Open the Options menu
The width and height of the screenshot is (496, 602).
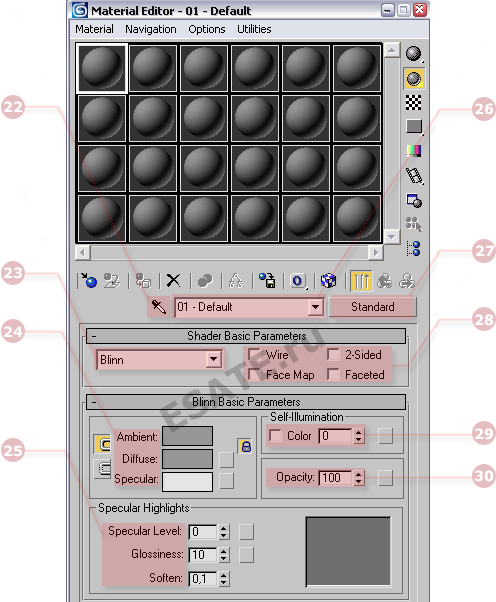pos(207,29)
